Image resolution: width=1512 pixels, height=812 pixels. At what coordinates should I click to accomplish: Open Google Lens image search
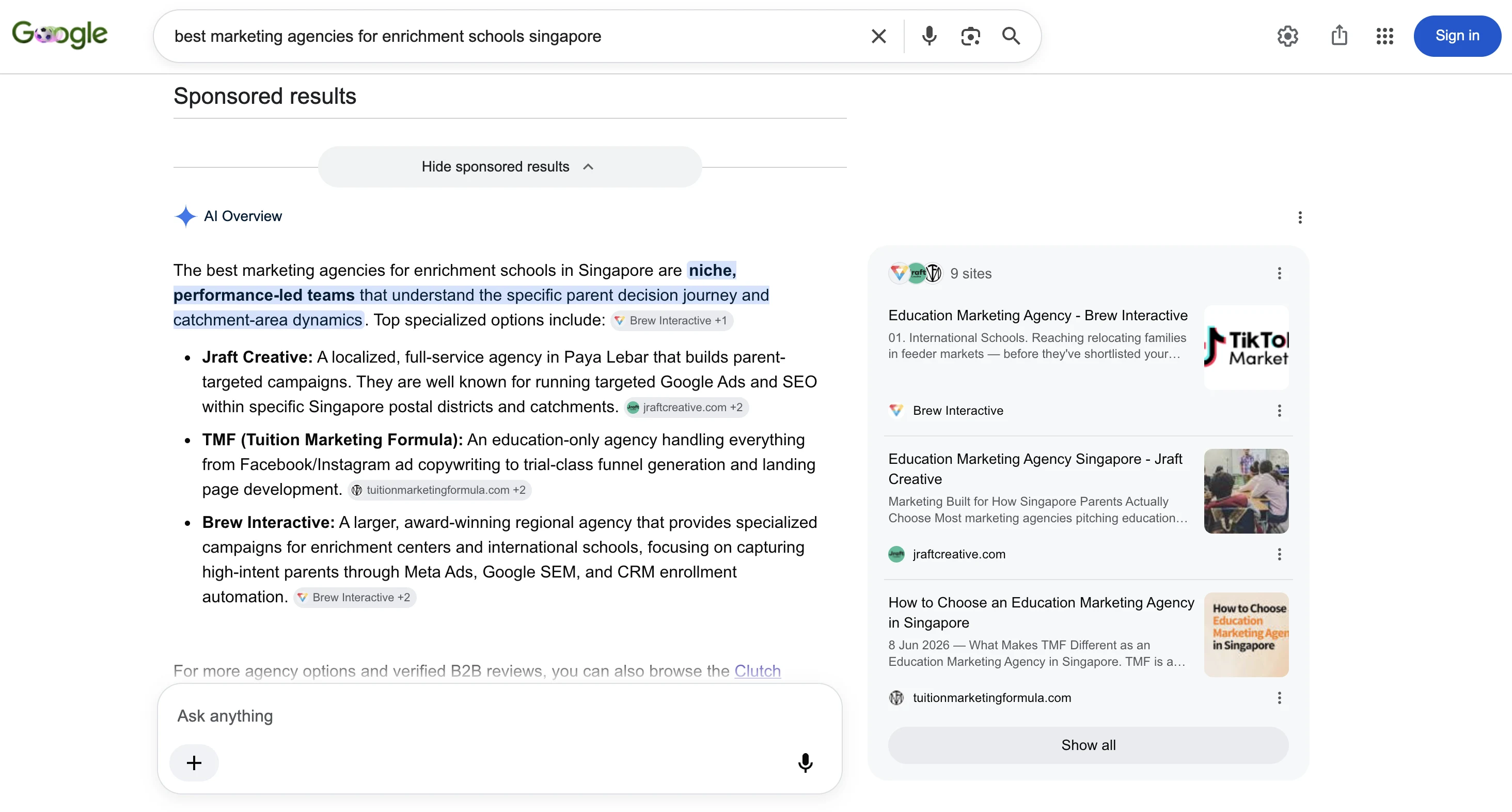click(970, 36)
